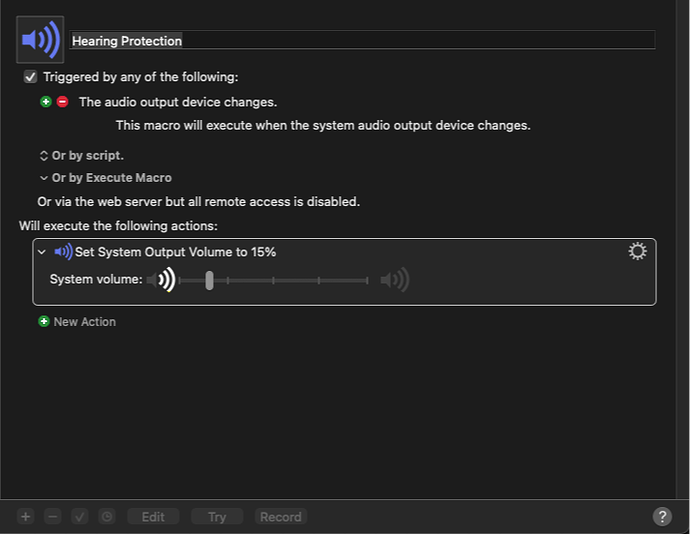
Task: Click the Record button
Action: point(281,517)
